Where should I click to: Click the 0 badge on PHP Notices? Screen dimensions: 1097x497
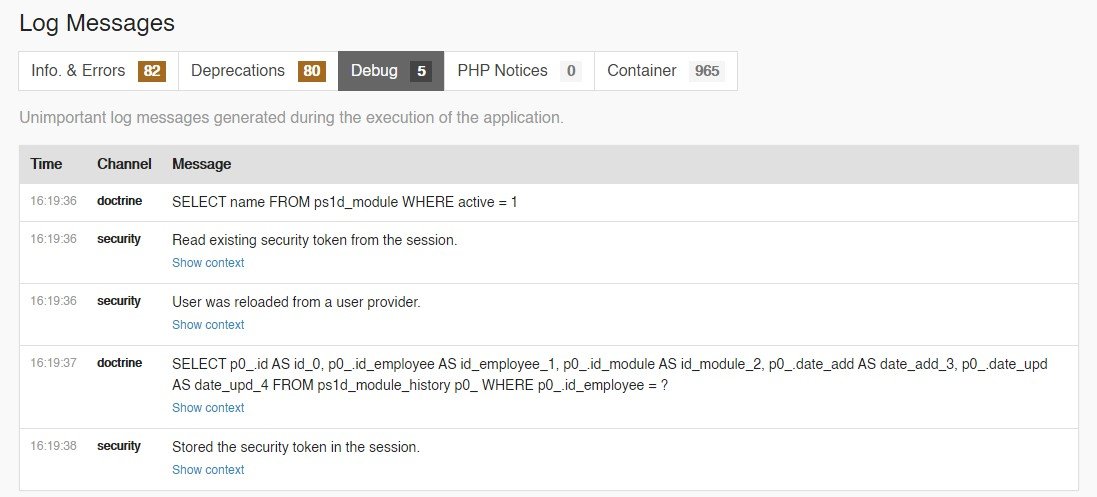coord(571,71)
